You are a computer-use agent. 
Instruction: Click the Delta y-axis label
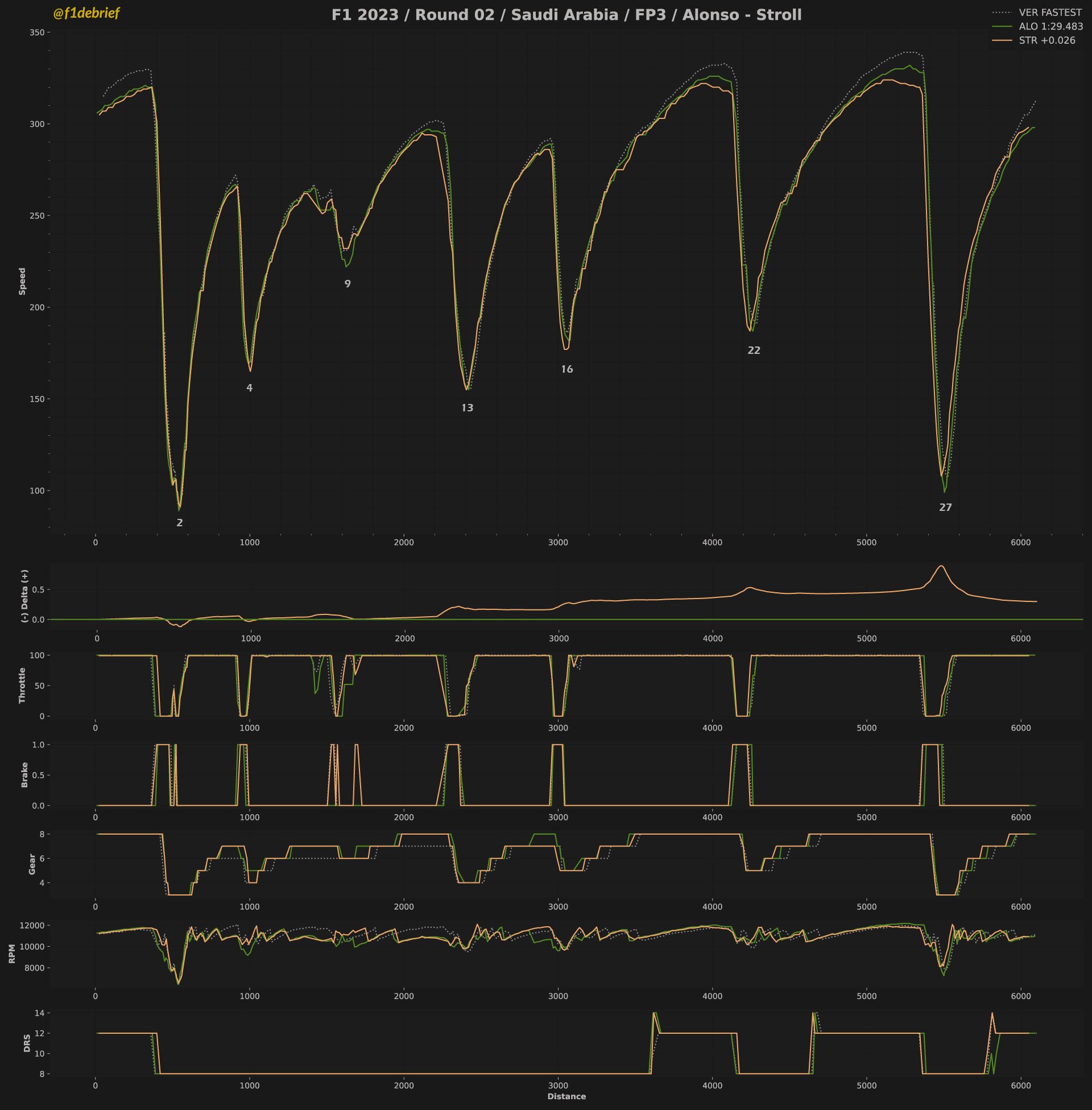24,596
